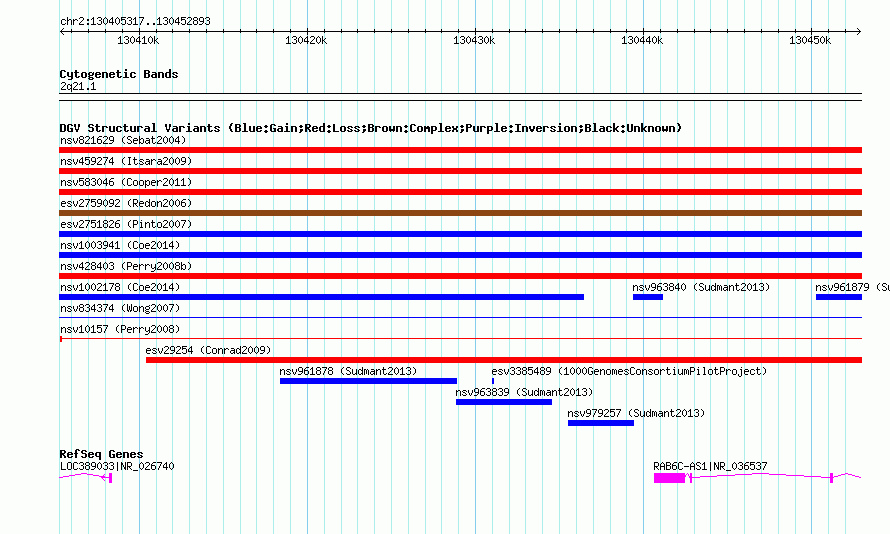Click the nsv979257 blue gain bar
Screen dimensions: 890x534
(x=601, y=423)
